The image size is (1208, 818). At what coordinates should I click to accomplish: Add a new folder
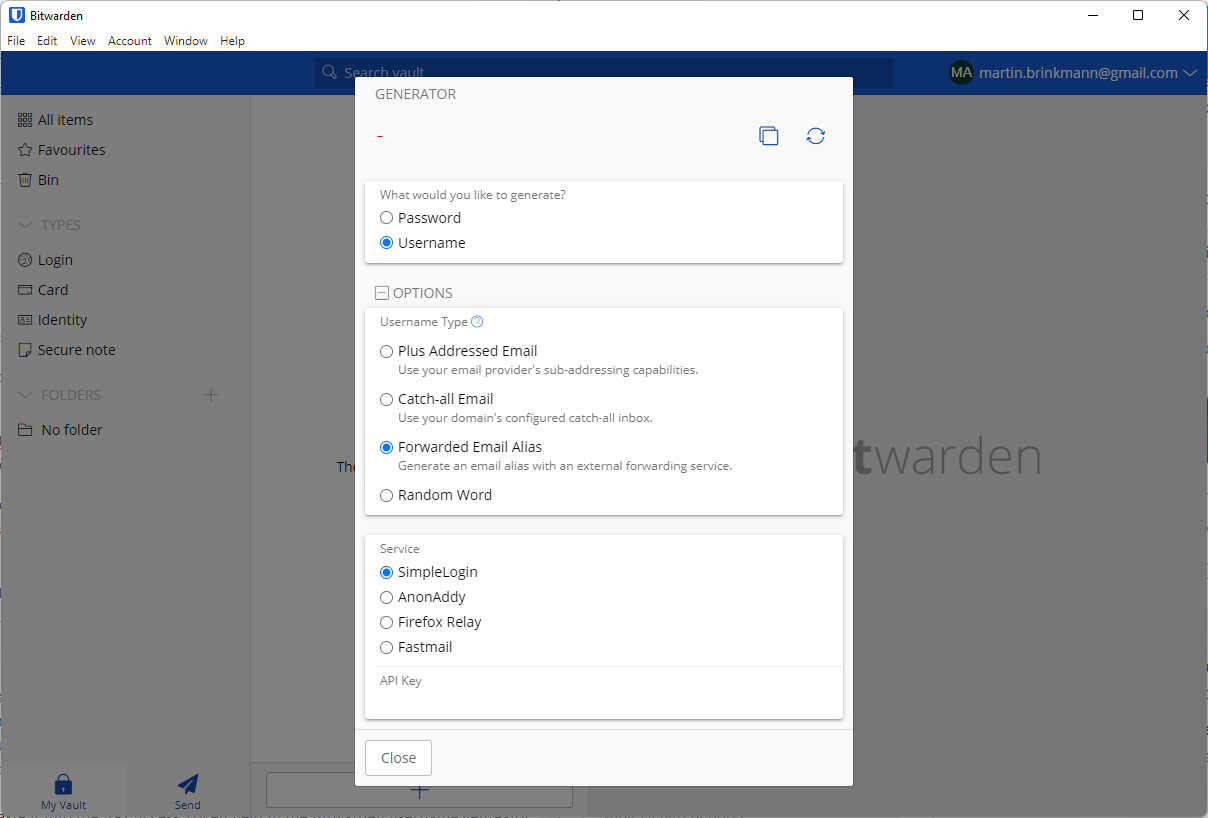pyautogui.click(x=211, y=394)
